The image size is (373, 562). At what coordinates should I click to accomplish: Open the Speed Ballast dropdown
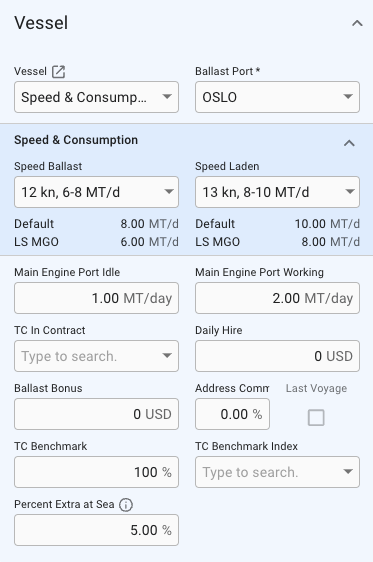pos(96,192)
